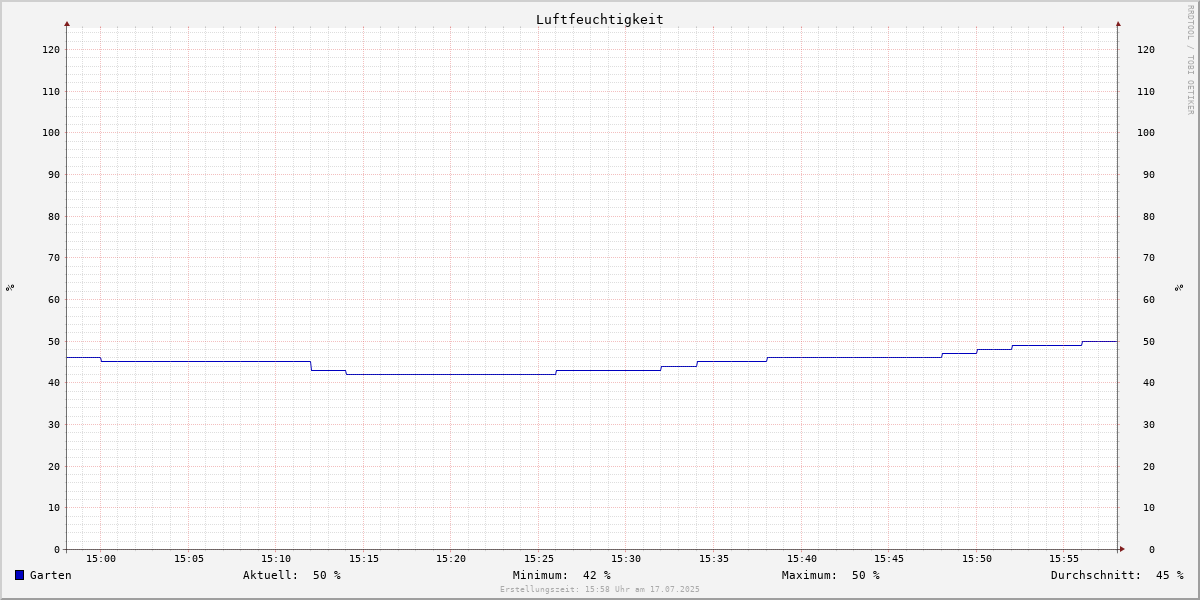The image size is (1200, 600).
Task: Click the 50 label on the left axis
Action: pos(54,341)
